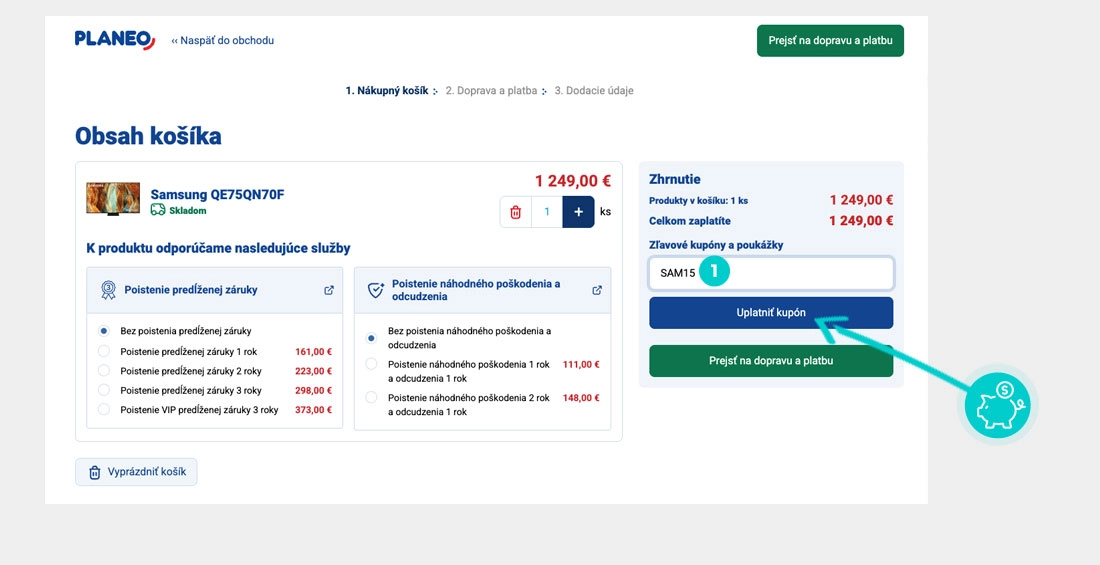Viewport: 1100px width, 565px height.
Task: Open external link for Poistenie predĺženej záruky
Action: 329,290
